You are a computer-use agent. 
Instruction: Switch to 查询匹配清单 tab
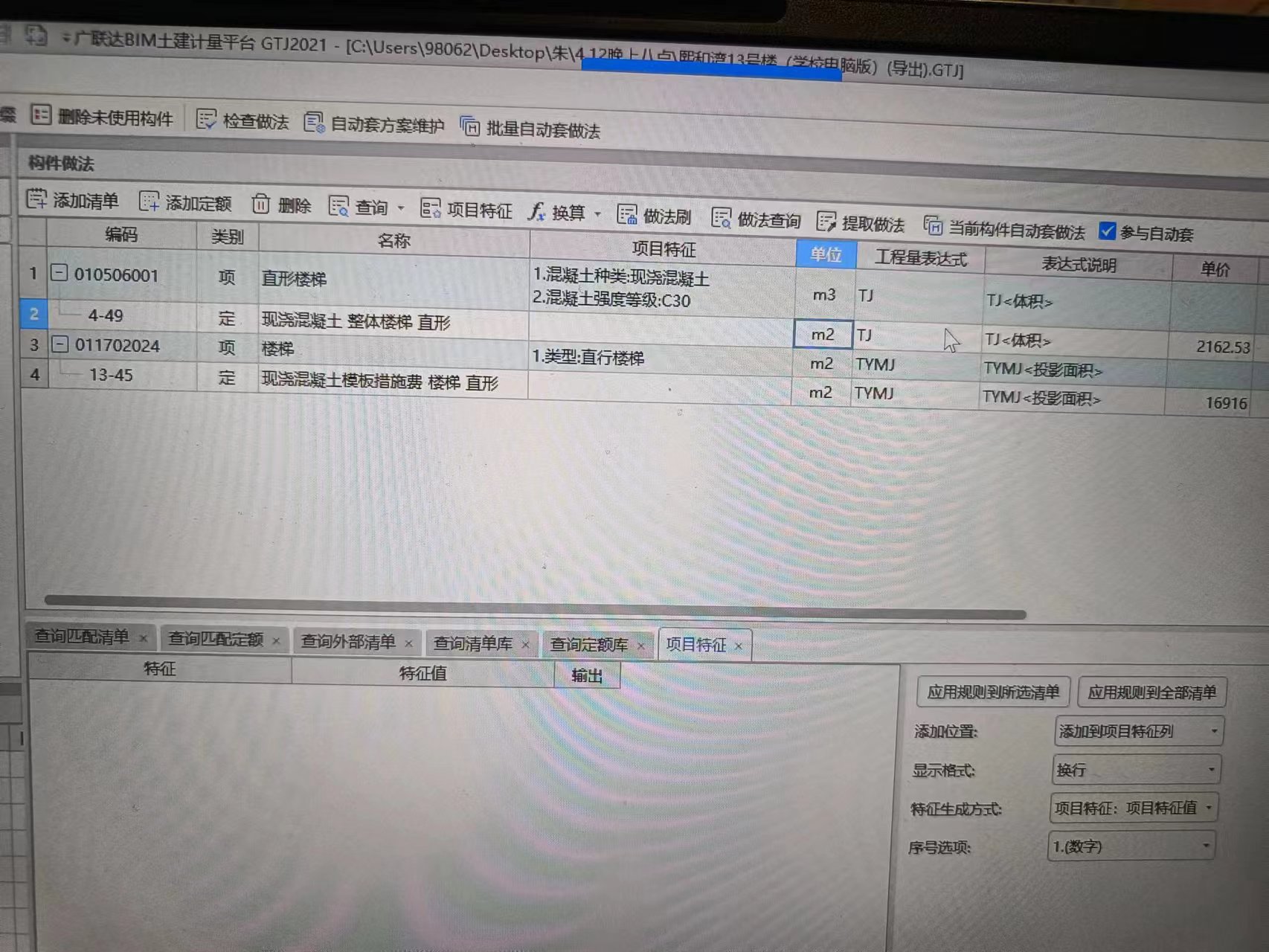[x=82, y=637]
